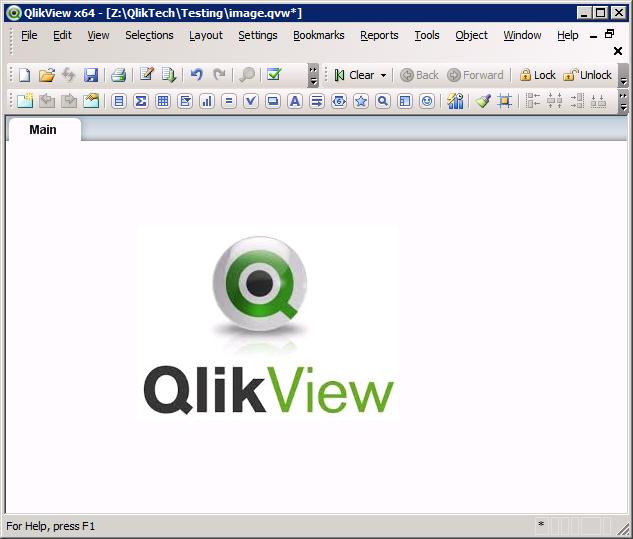This screenshot has height=539, width=633.
Task: Click the Reload script icon with green arrow
Action: tap(169, 75)
